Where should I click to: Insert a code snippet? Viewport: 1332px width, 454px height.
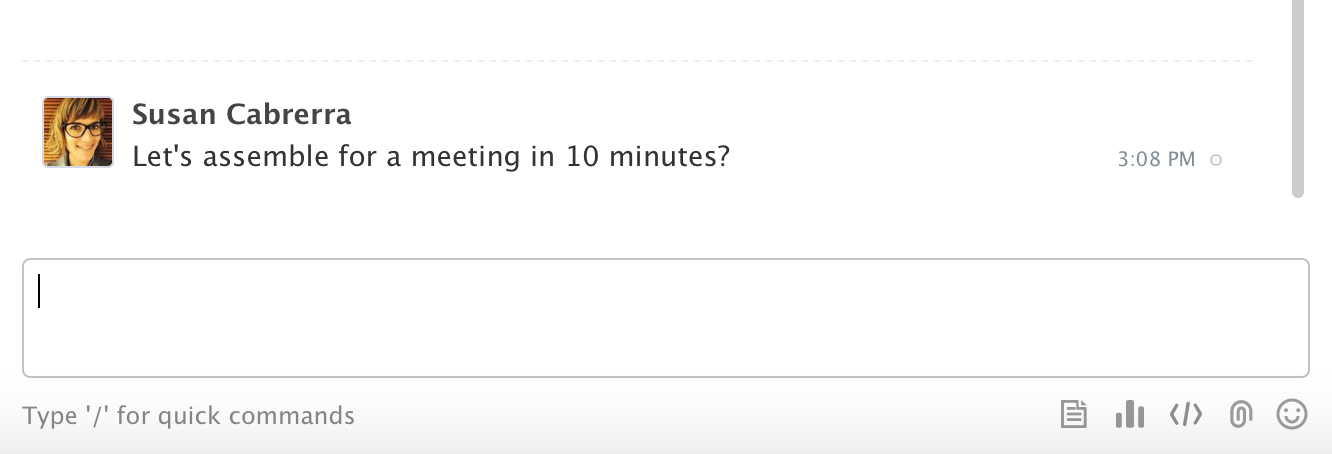click(1185, 414)
